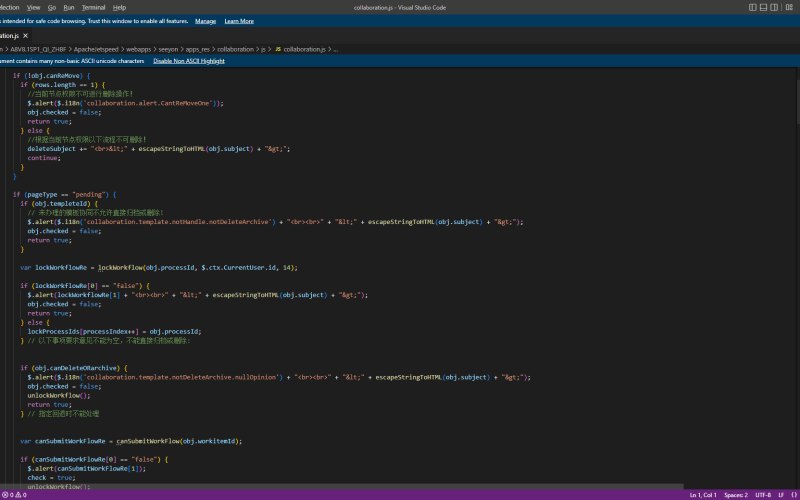Open the Run menu
Image resolution: width=800 pixels, height=500 pixels.
(x=68, y=8)
